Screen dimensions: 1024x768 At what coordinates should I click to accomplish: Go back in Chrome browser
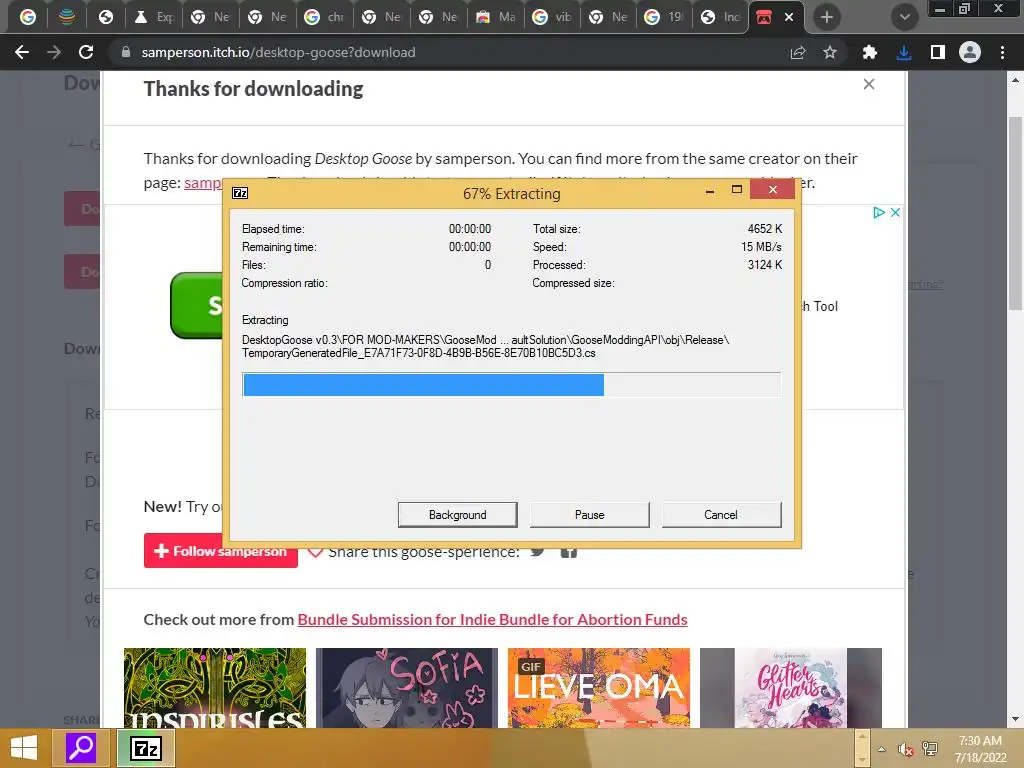(x=22, y=52)
